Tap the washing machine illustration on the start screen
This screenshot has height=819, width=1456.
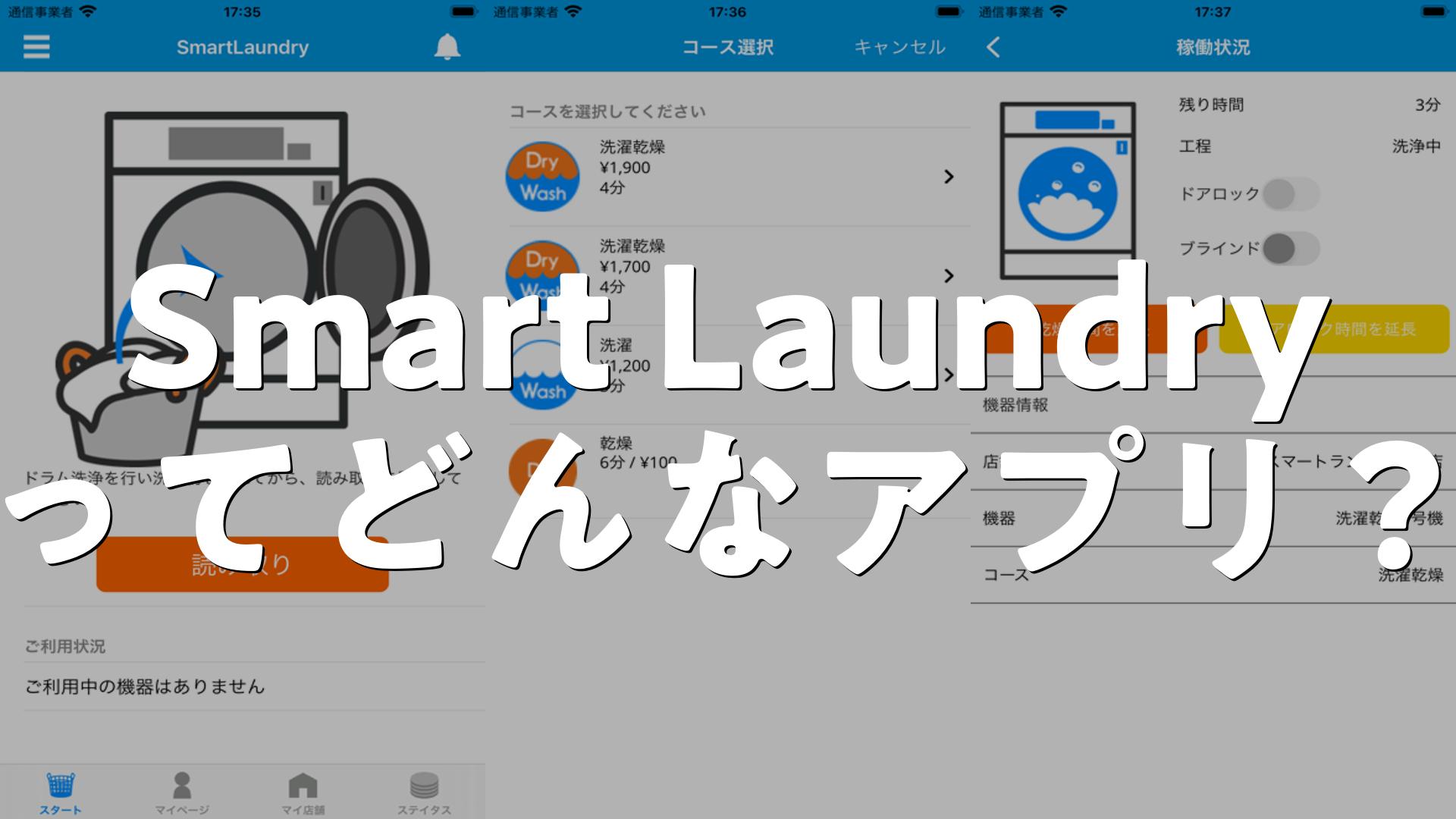point(243,287)
